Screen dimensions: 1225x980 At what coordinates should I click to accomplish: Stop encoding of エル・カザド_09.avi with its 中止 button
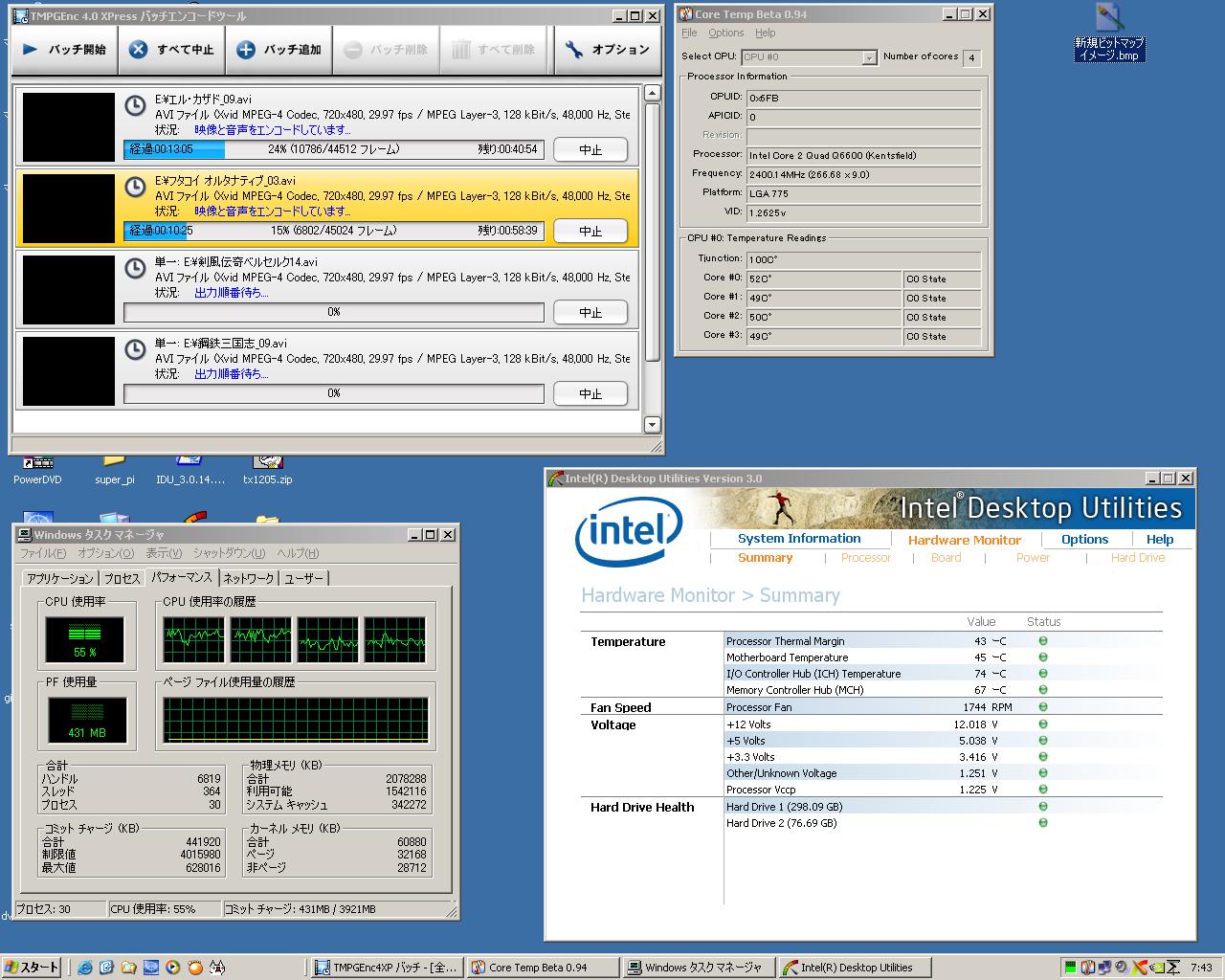[x=590, y=150]
